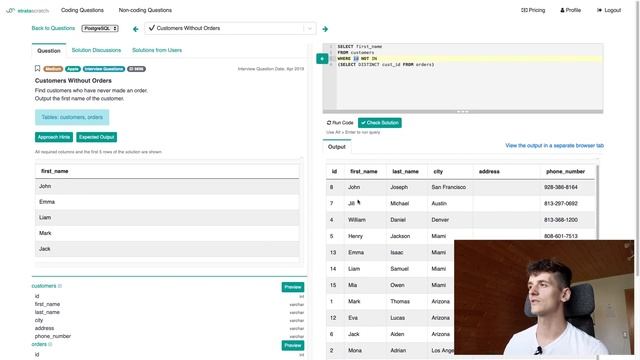Click the last_name column header in output

[x=405, y=171]
